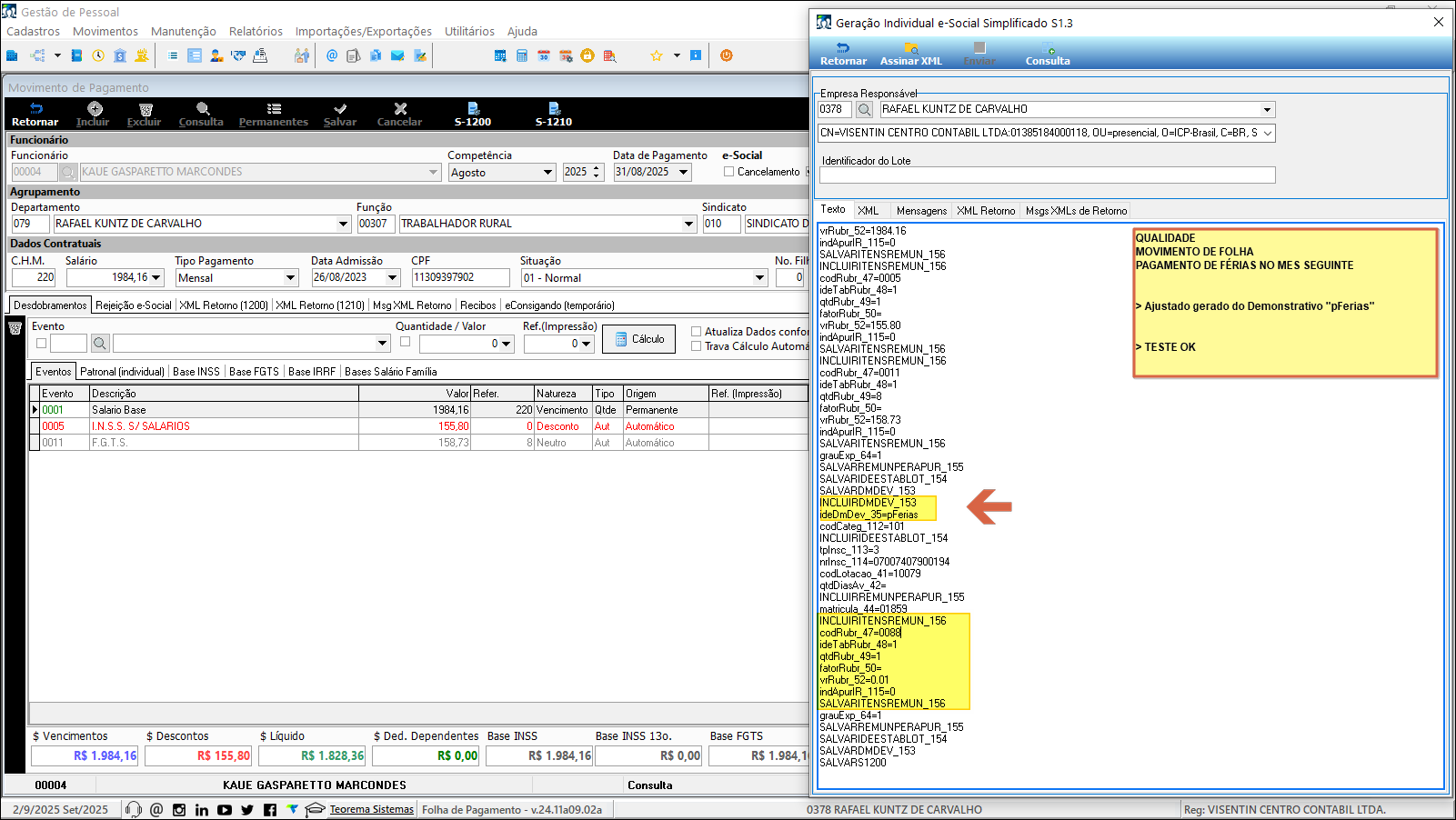Open YouTube icon in status bar
Viewport: 1456px width, 820px height.
[x=225, y=809]
